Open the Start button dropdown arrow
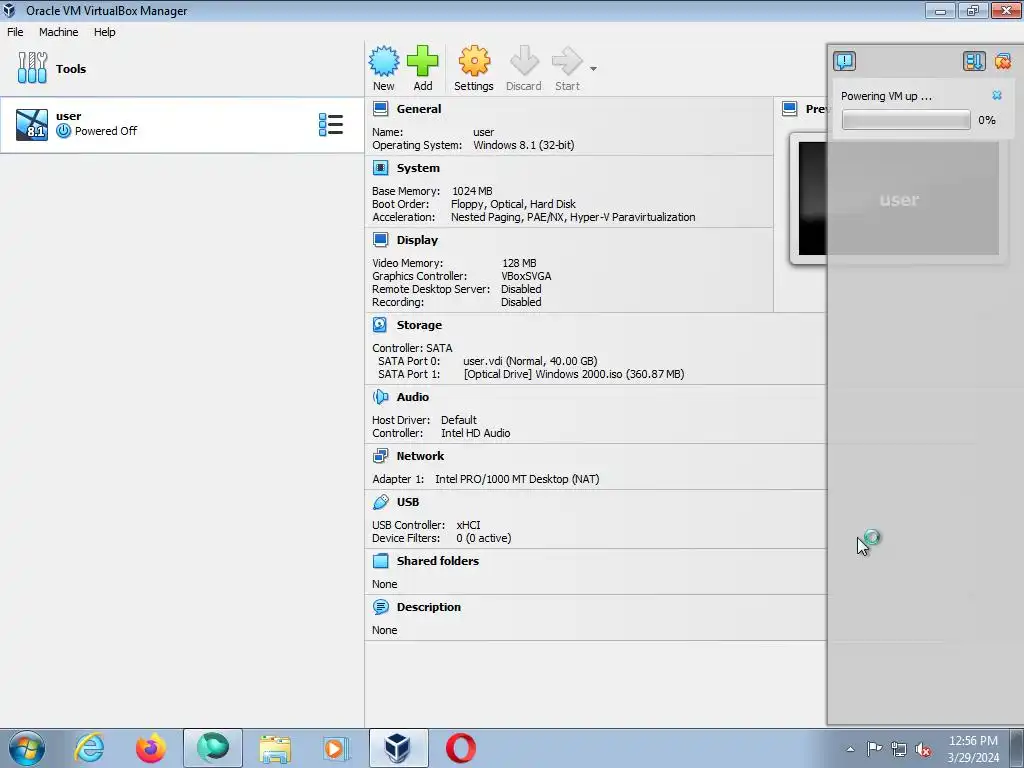Viewport: 1024px width, 768px height. tap(593, 69)
